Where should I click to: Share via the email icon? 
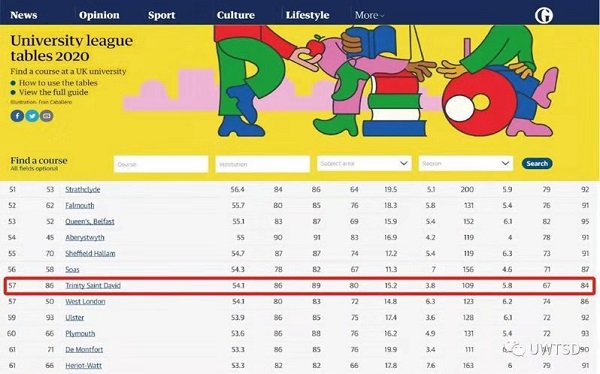(x=47, y=116)
